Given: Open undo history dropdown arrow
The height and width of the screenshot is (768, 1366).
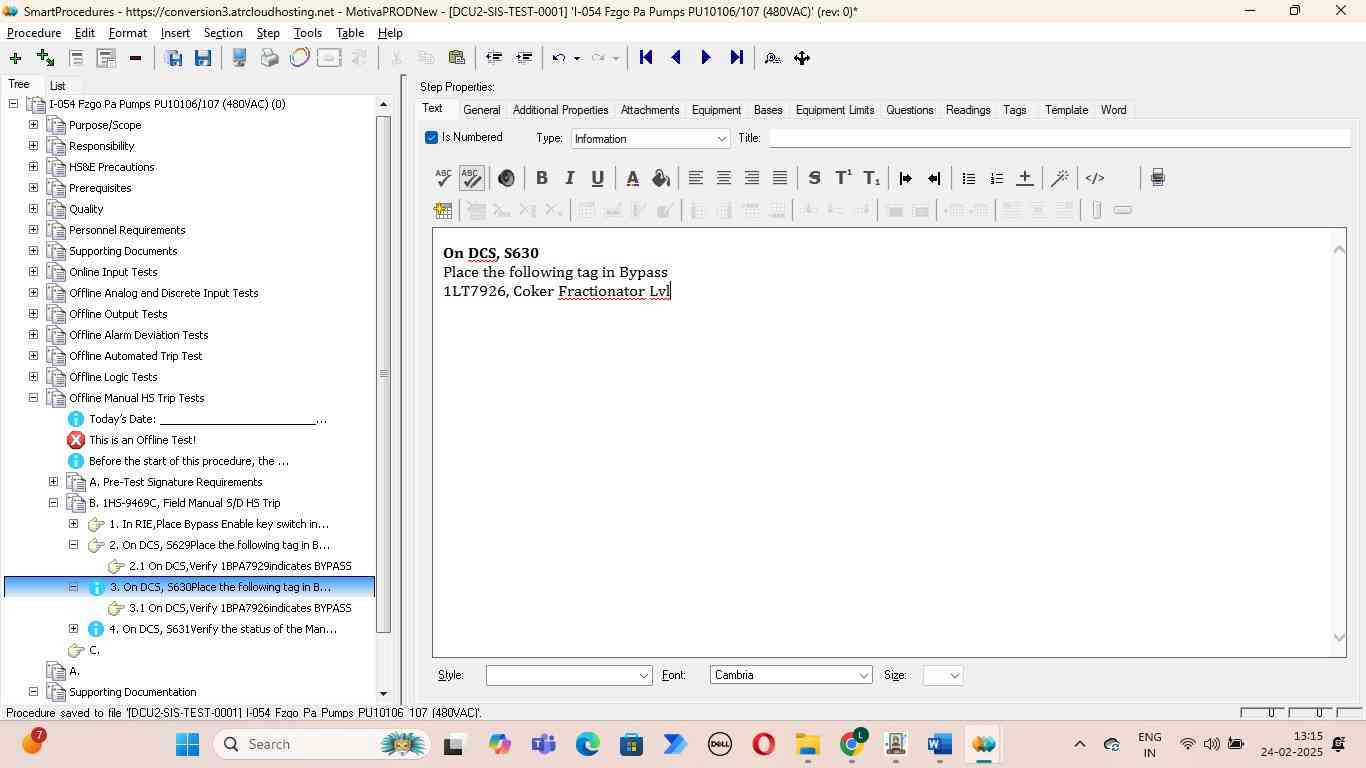Looking at the screenshot, I should (x=576, y=58).
